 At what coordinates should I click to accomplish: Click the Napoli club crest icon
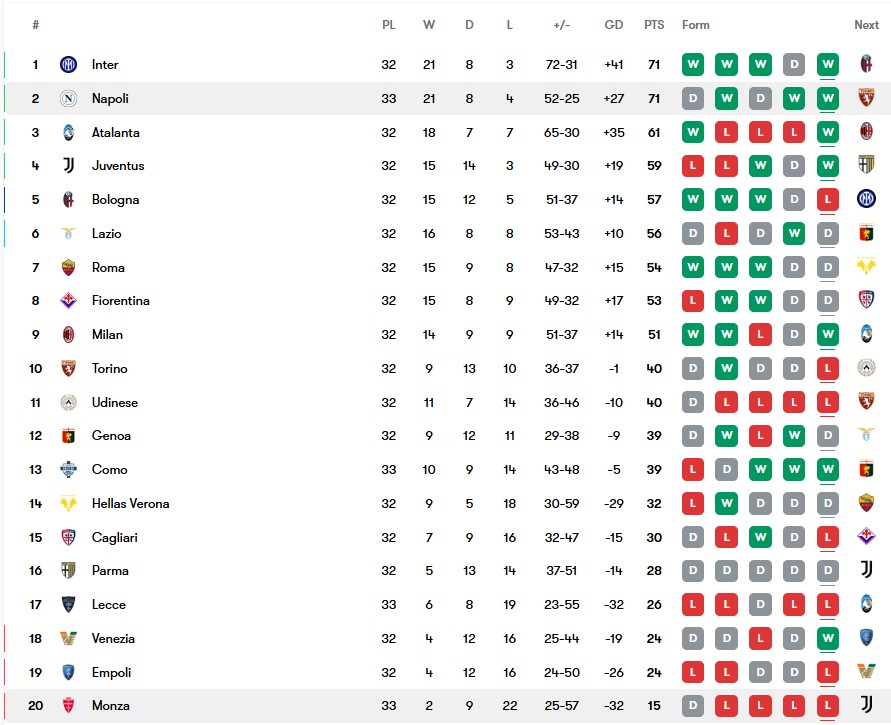68,99
